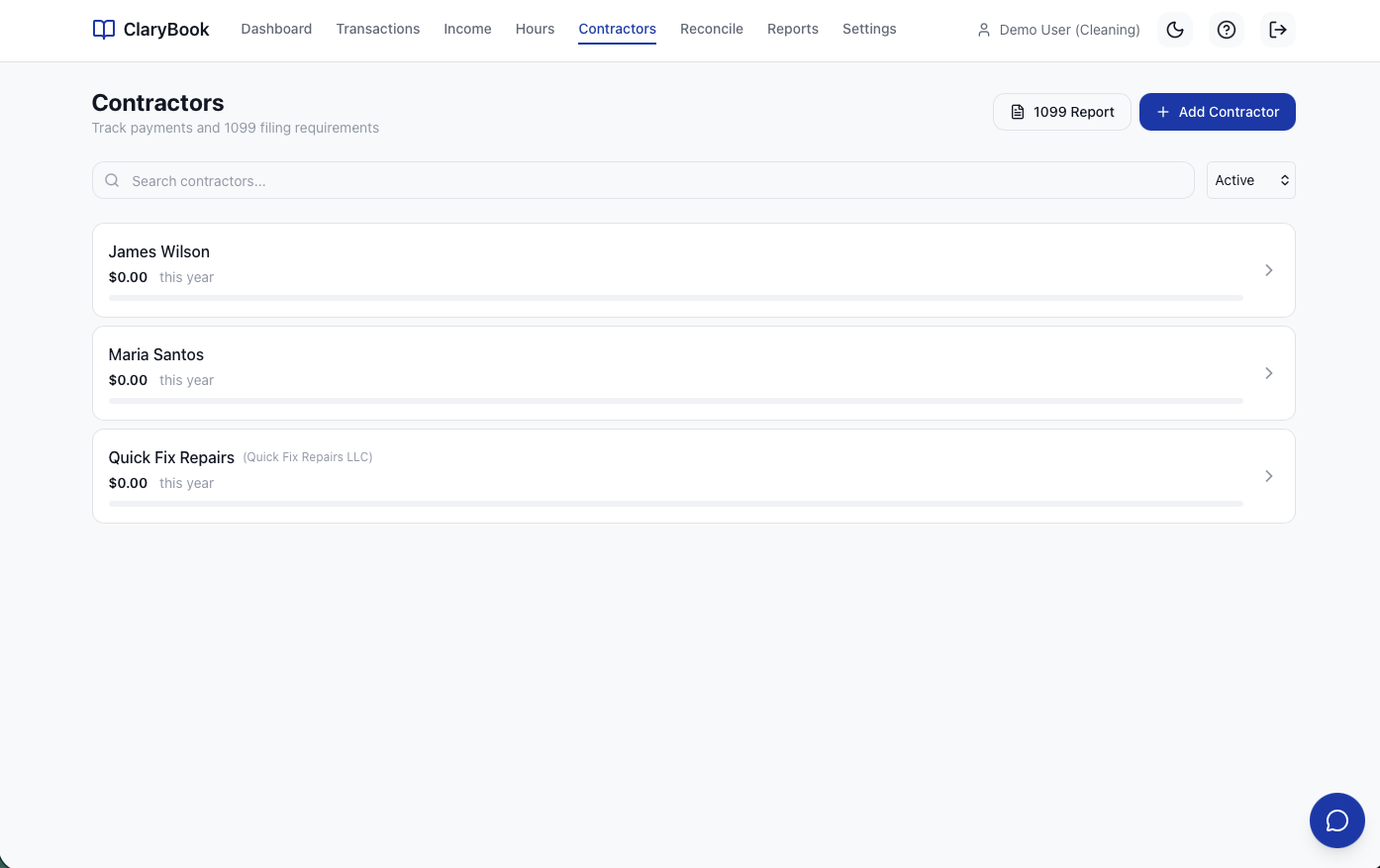Click the ClaryBook book logo icon
The width and height of the screenshot is (1380, 868).
point(103,30)
